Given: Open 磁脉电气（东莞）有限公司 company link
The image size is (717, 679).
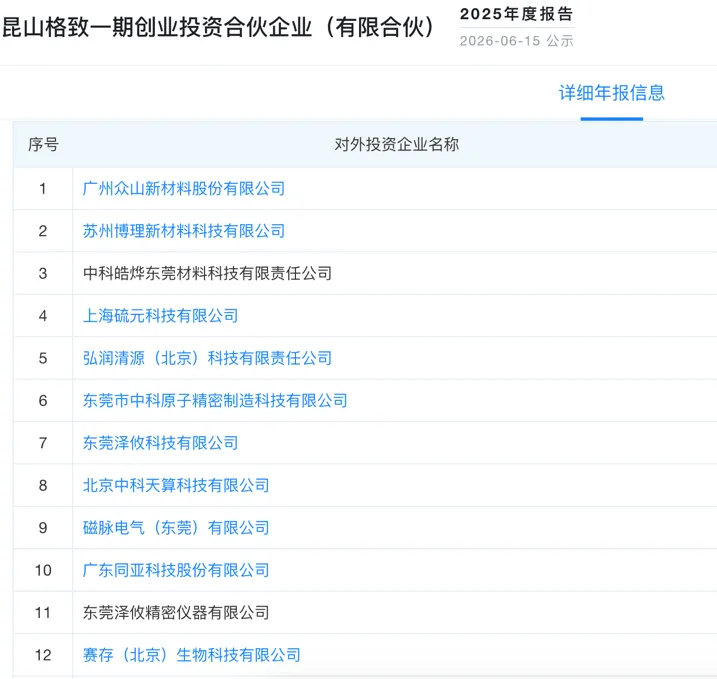Looking at the screenshot, I should click(176, 528).
